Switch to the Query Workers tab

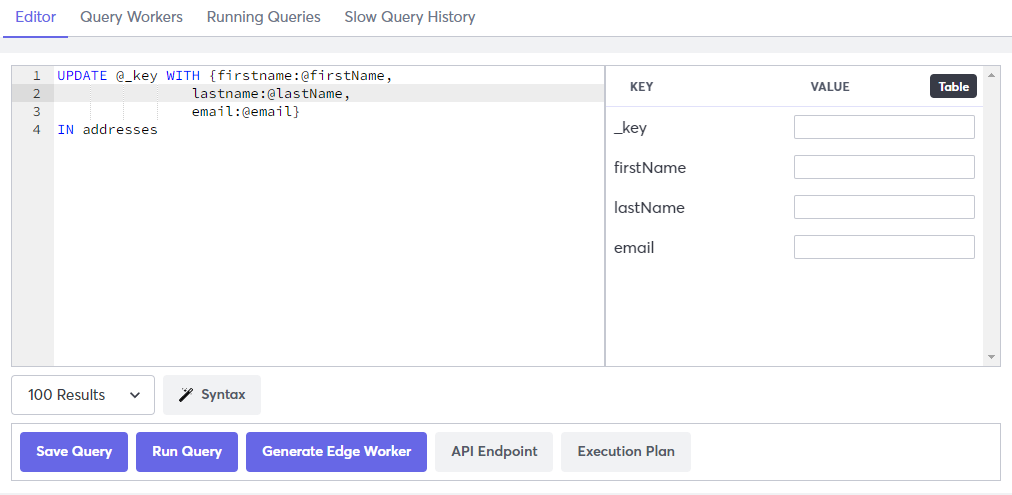click(x=131, y=17)
